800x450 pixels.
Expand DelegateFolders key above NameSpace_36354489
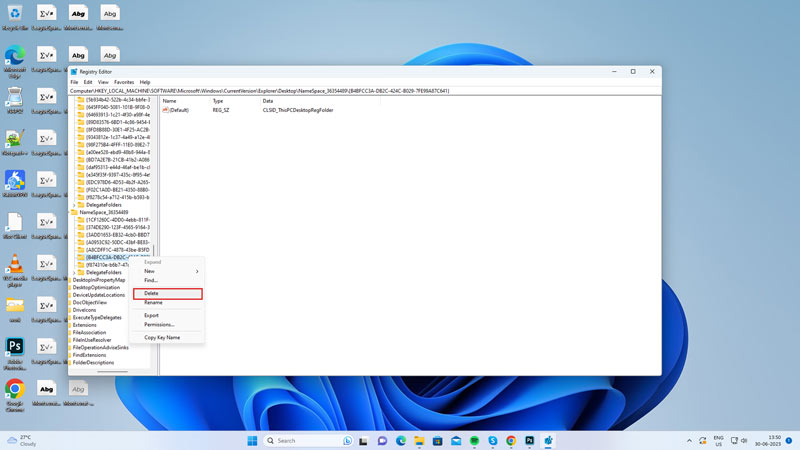click(74, 205)
